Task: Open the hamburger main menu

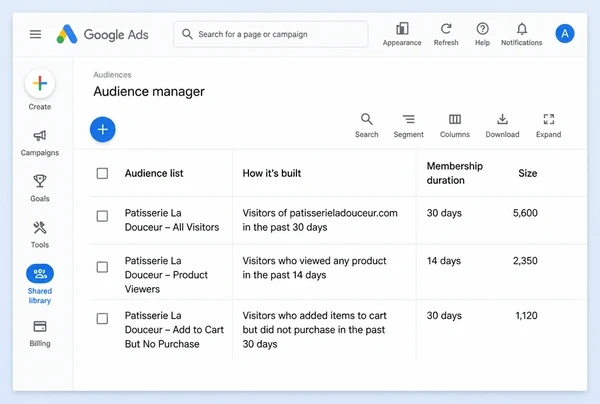Action: [x=35, y=34]
